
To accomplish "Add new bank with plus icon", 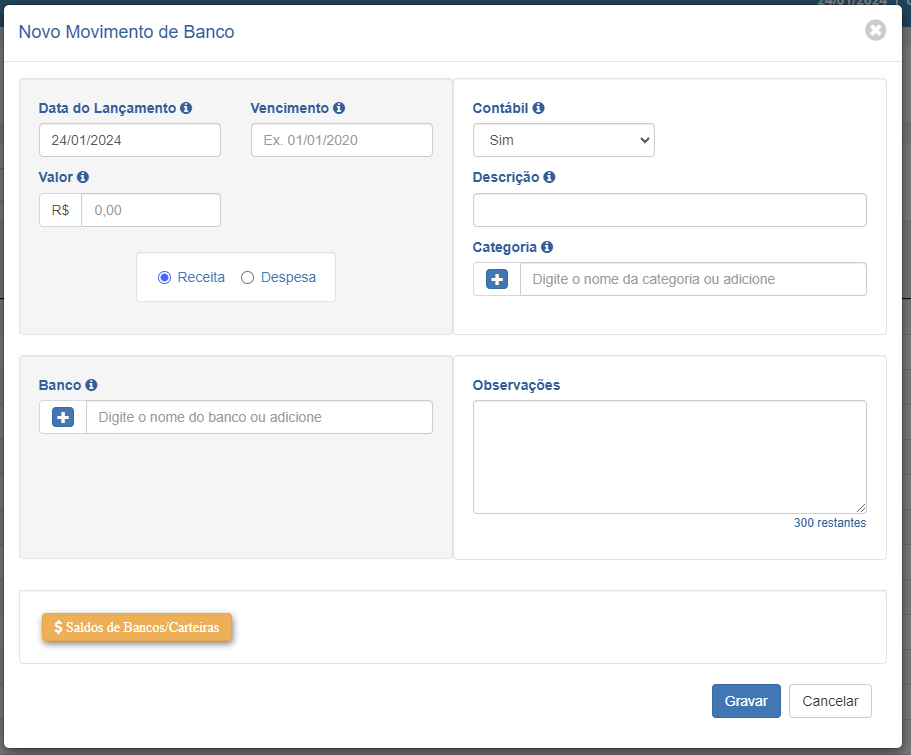I will pos(63,417).
